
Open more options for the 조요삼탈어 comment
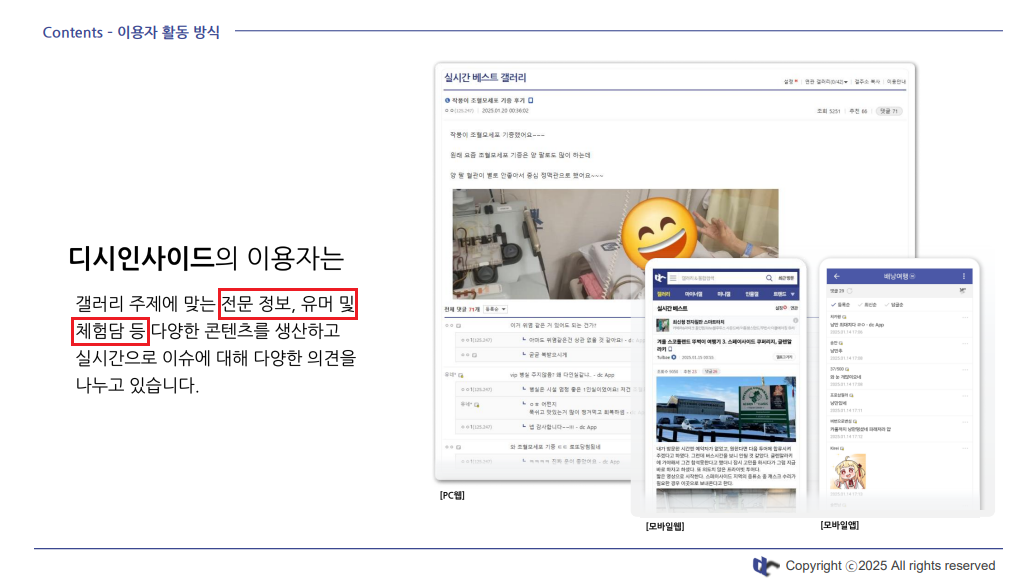click(x=965, y=395)
